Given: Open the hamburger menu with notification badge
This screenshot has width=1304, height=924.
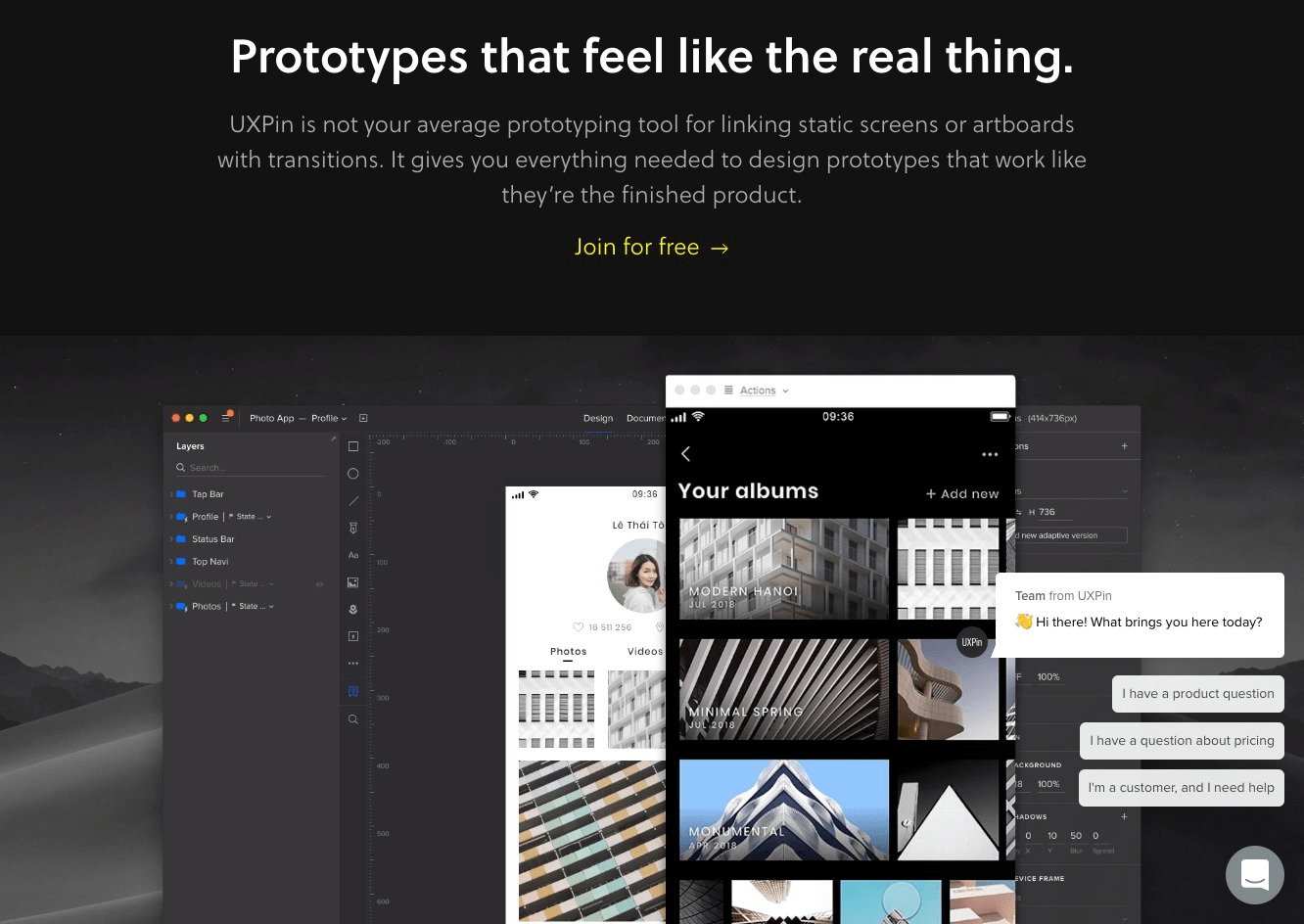Looking at the screenshot, I should (x=226, y=417).
